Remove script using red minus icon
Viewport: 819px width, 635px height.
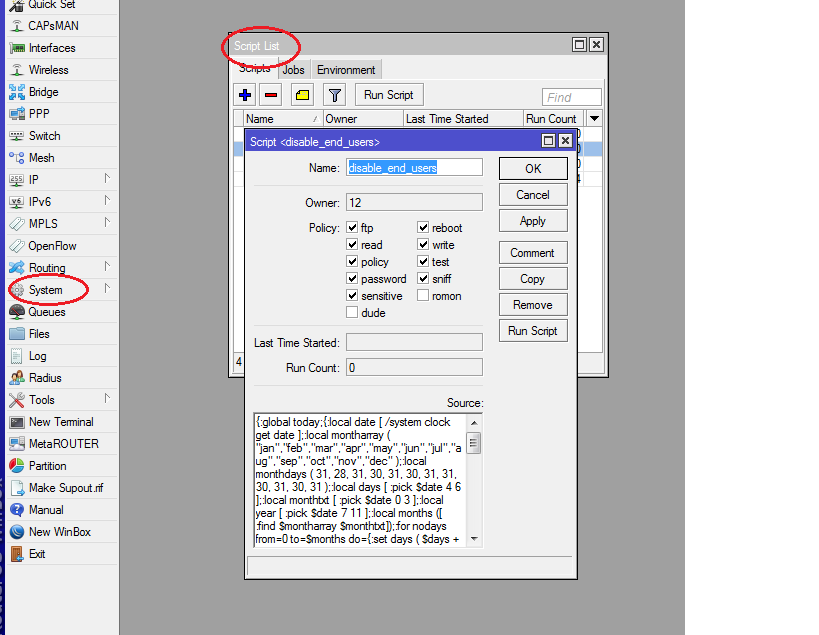coord(271,95)
